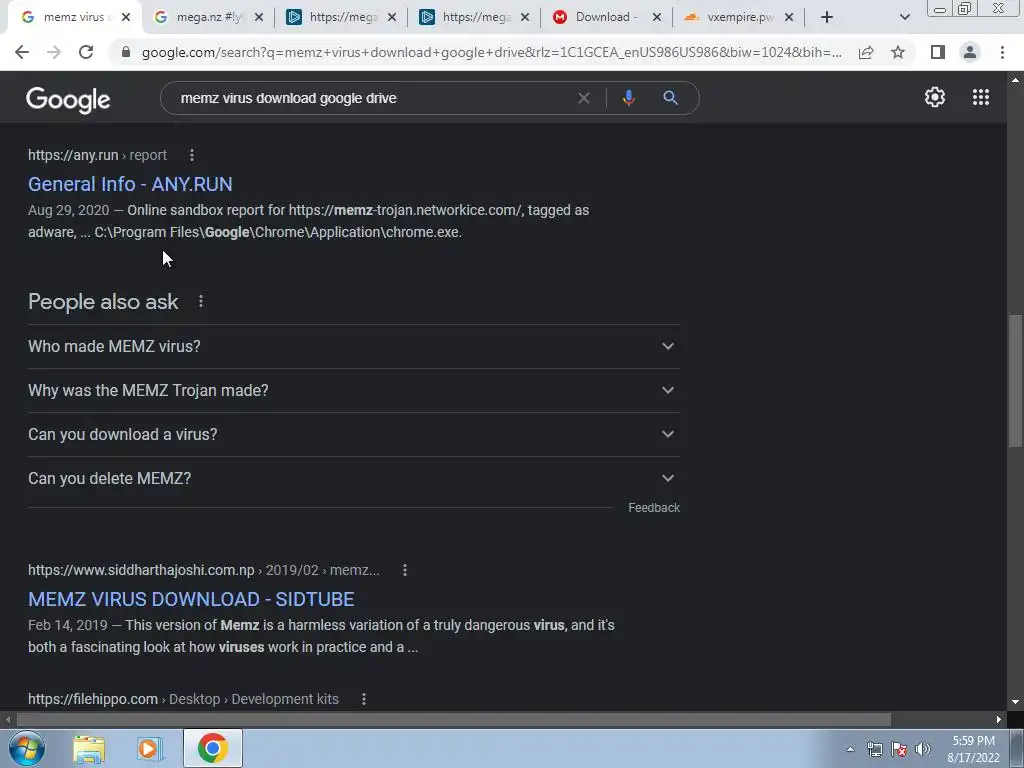Open tab search dropdown
Viewport: 1024px width, 768px height.
click(x=904, y=17)
